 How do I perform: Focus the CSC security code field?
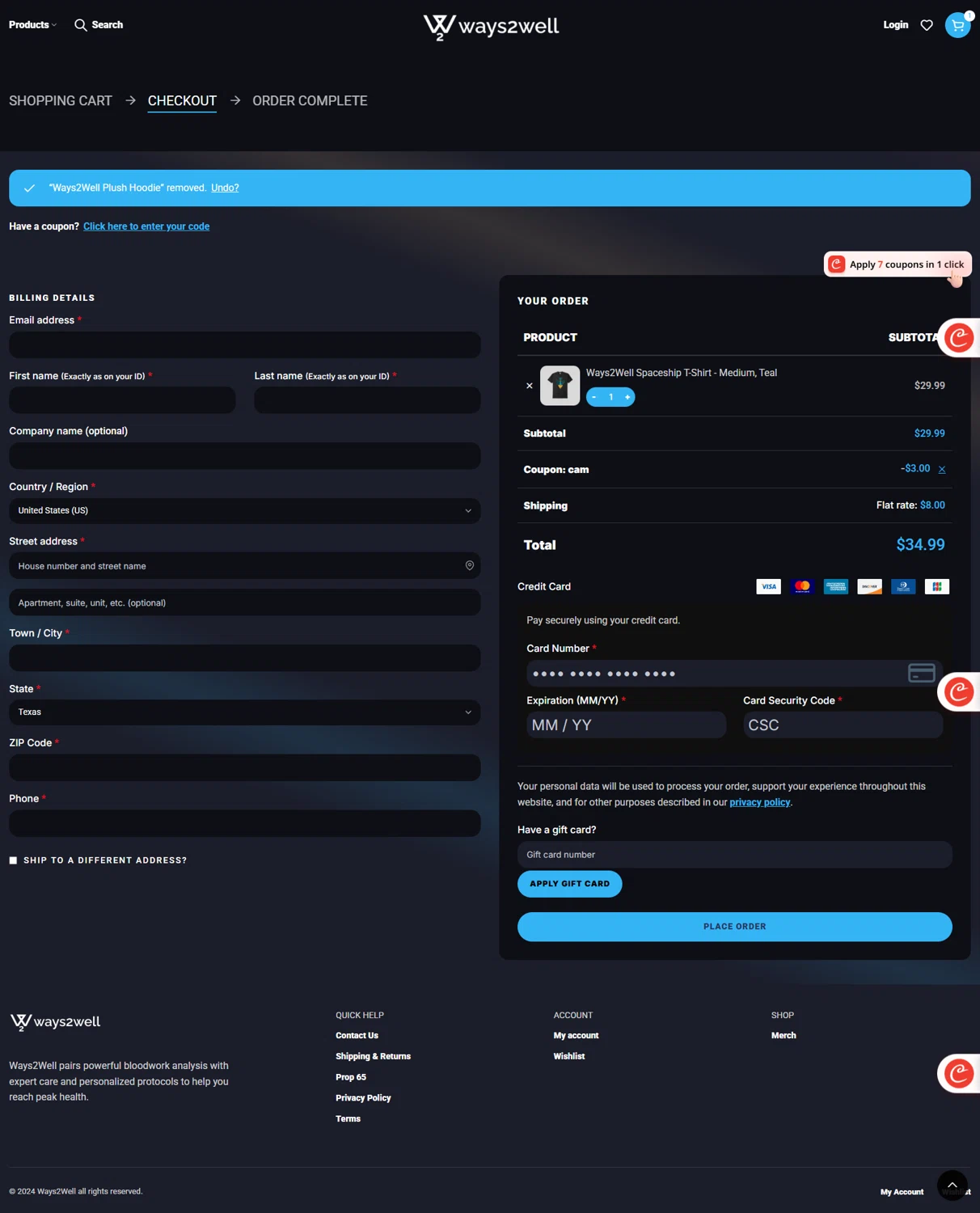point(843,725)
